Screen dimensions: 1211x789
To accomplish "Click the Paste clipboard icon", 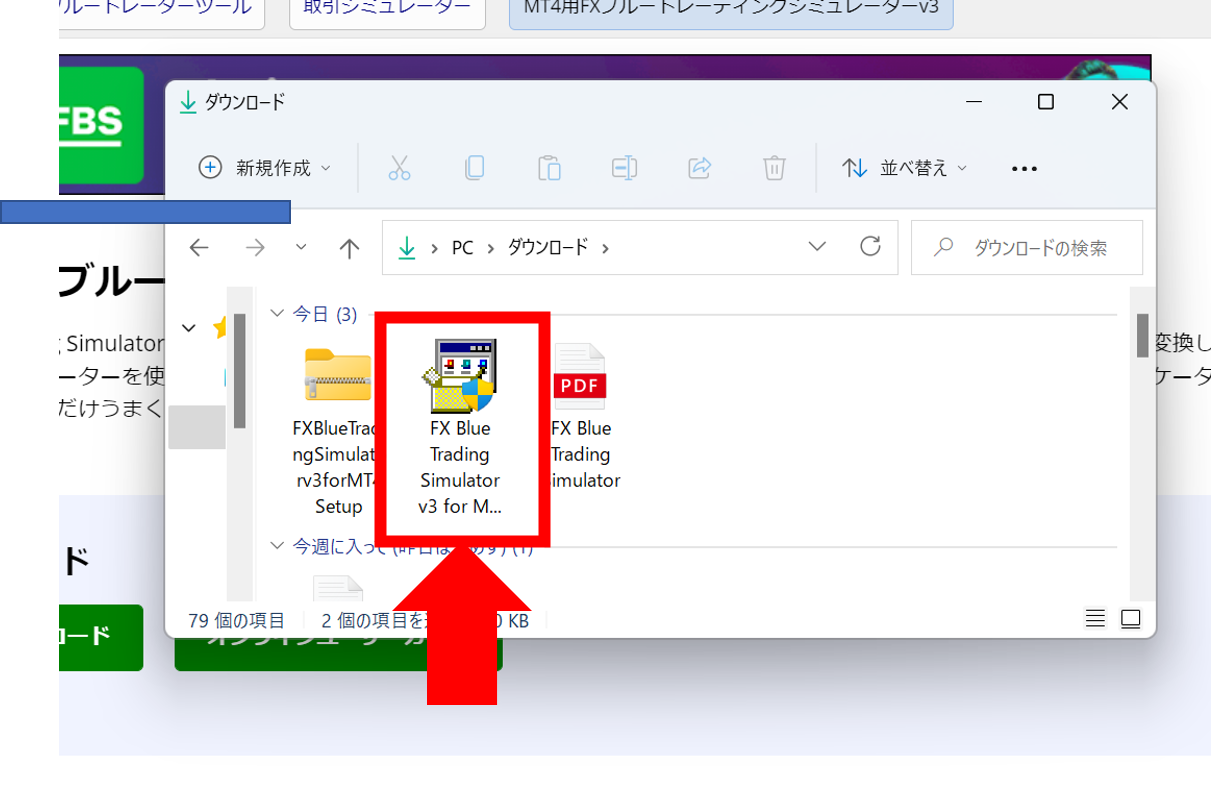I will click(549, 168).
